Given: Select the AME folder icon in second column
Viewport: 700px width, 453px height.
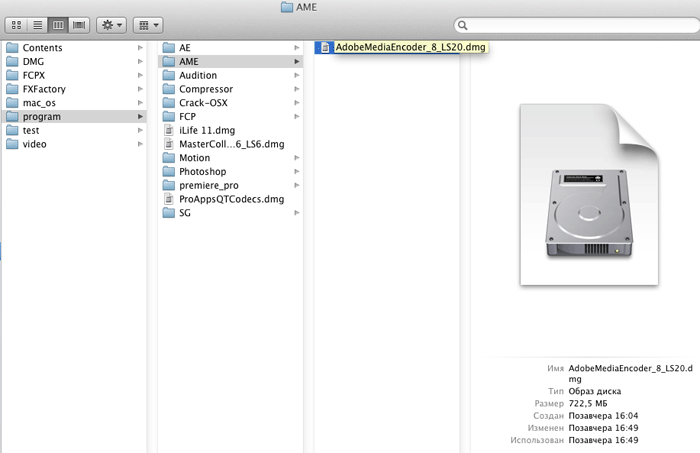Looking at the screenshot, I should point(169,62).
